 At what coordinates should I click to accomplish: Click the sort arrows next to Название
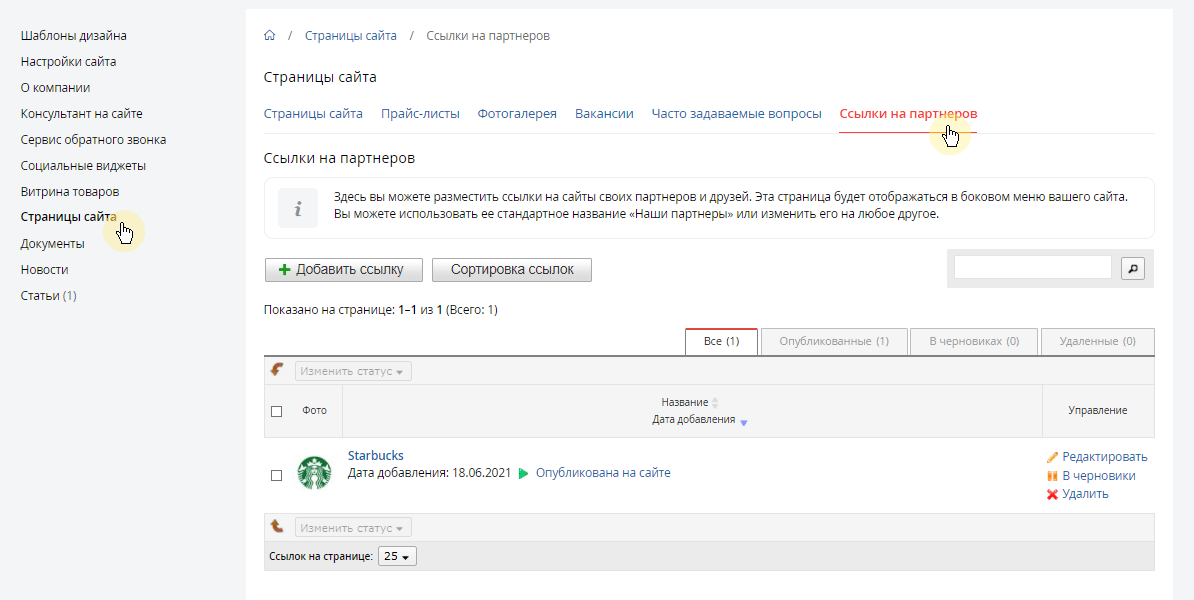tap(715, 402)
